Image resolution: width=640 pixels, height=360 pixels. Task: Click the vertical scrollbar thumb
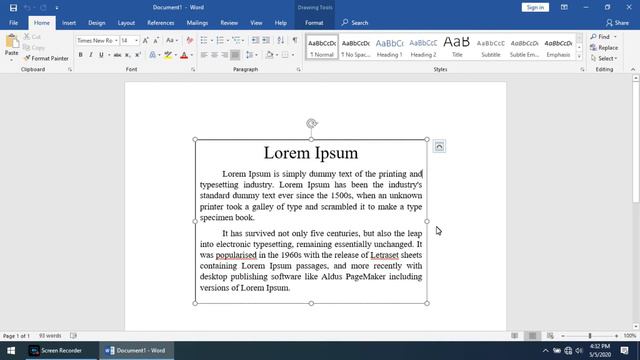tap(636, 143)
